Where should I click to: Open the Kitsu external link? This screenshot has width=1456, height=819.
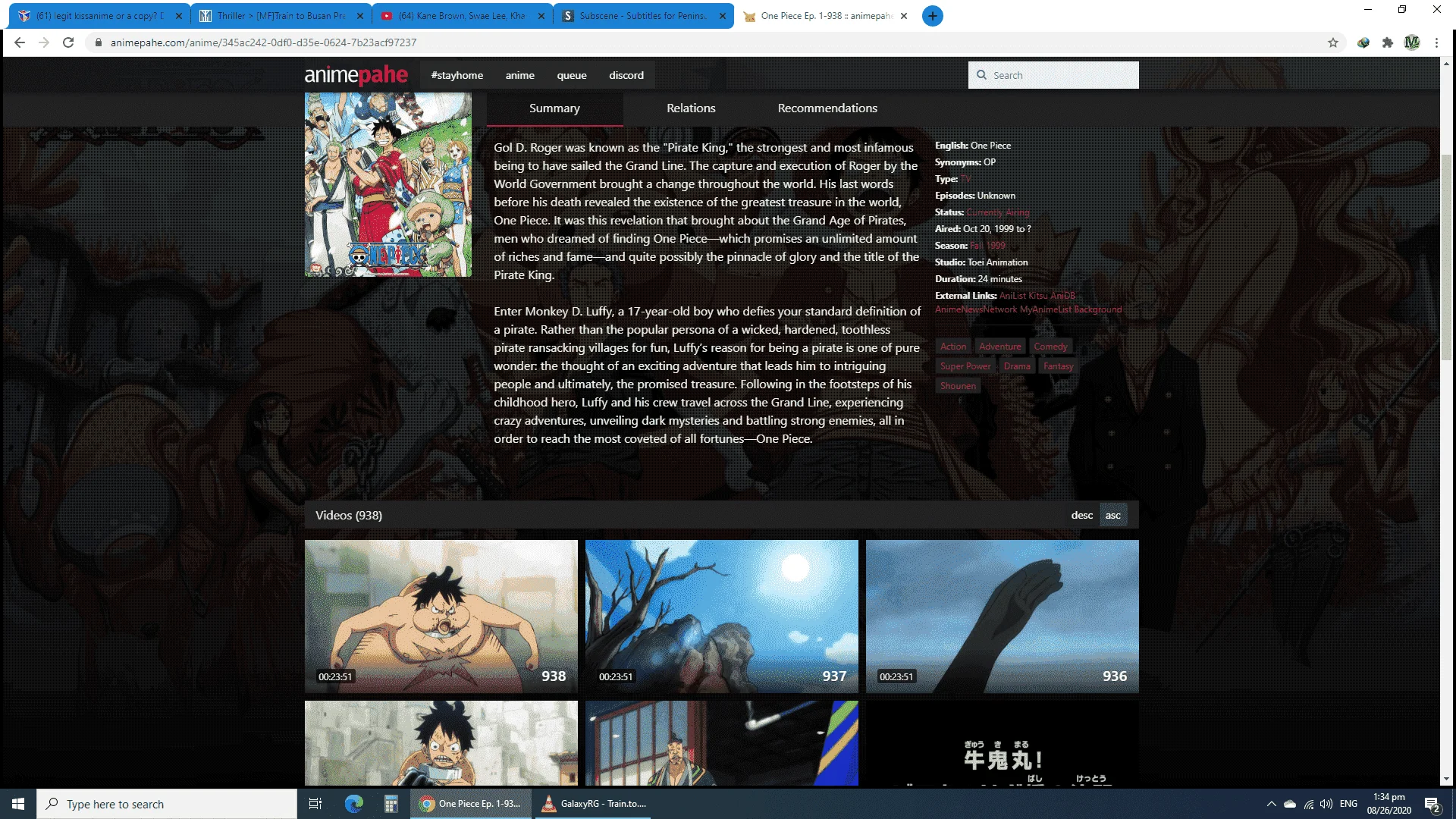[1038, 296]
